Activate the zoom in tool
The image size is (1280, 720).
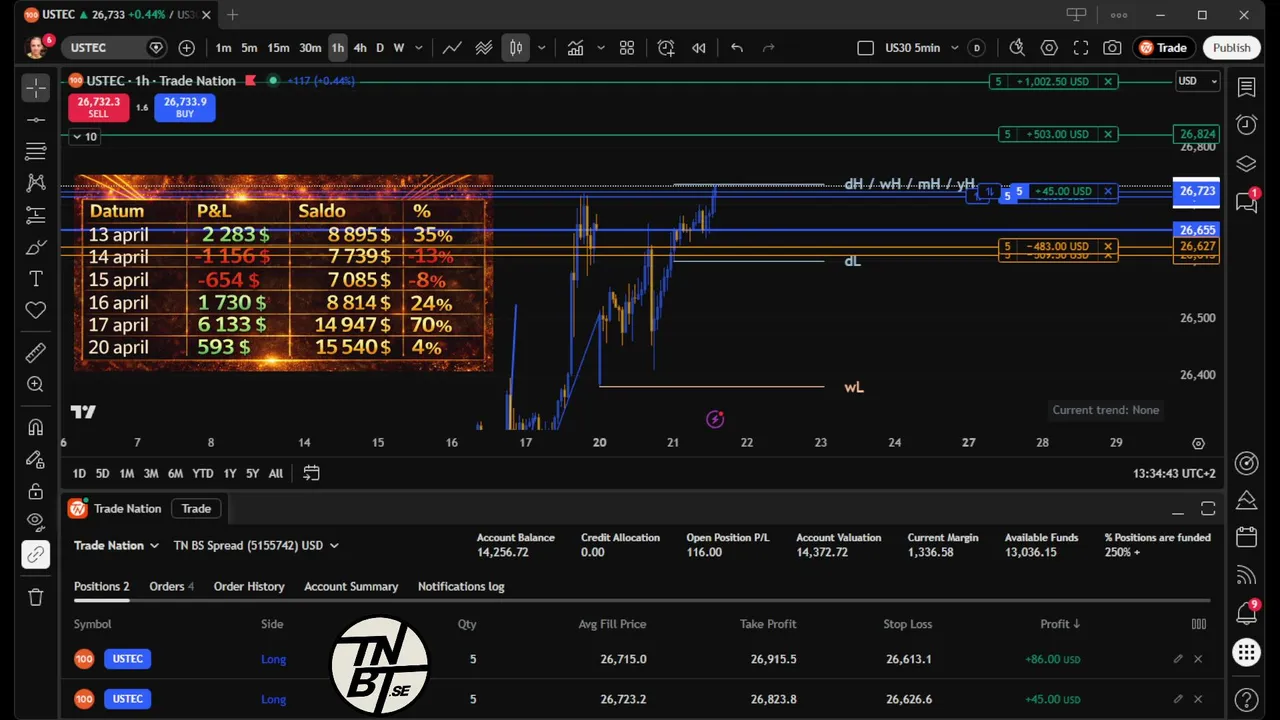click(36, 384)
